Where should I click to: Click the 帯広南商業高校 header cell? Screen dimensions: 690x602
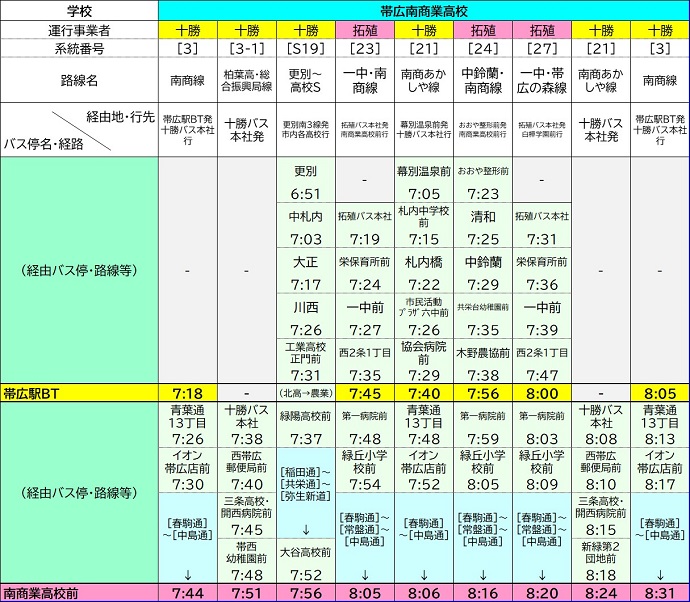(424, 11)
